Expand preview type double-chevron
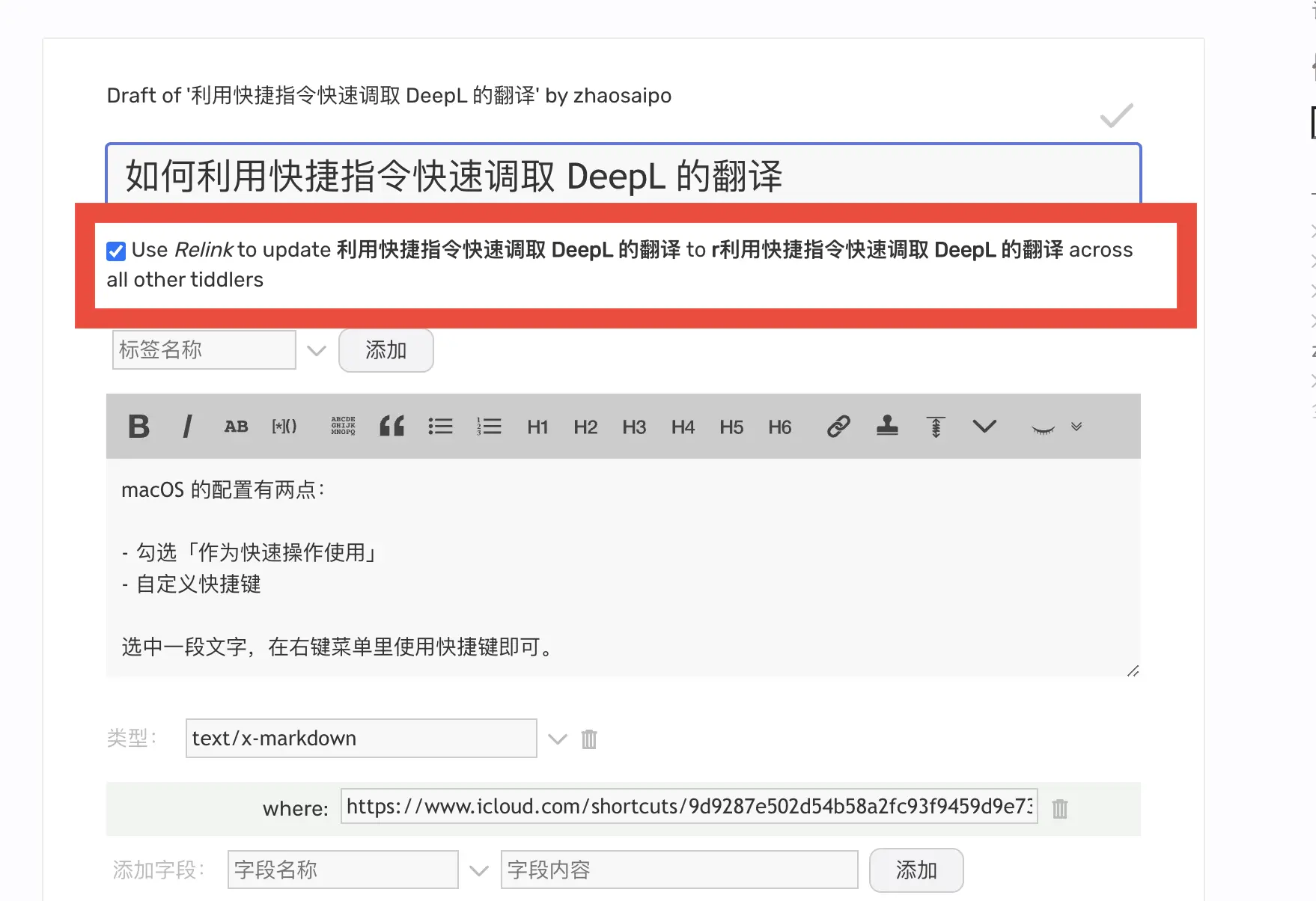The image size is (1316, 901). [x=1076, y=427]
